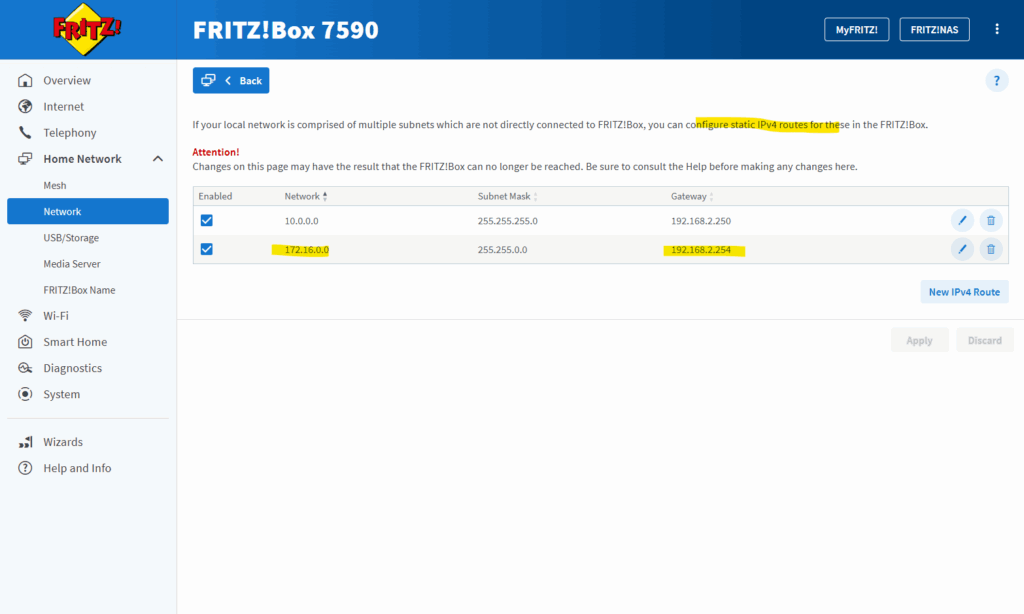Click the Overview house icon
1024x614 pixels.
(25, 80)
